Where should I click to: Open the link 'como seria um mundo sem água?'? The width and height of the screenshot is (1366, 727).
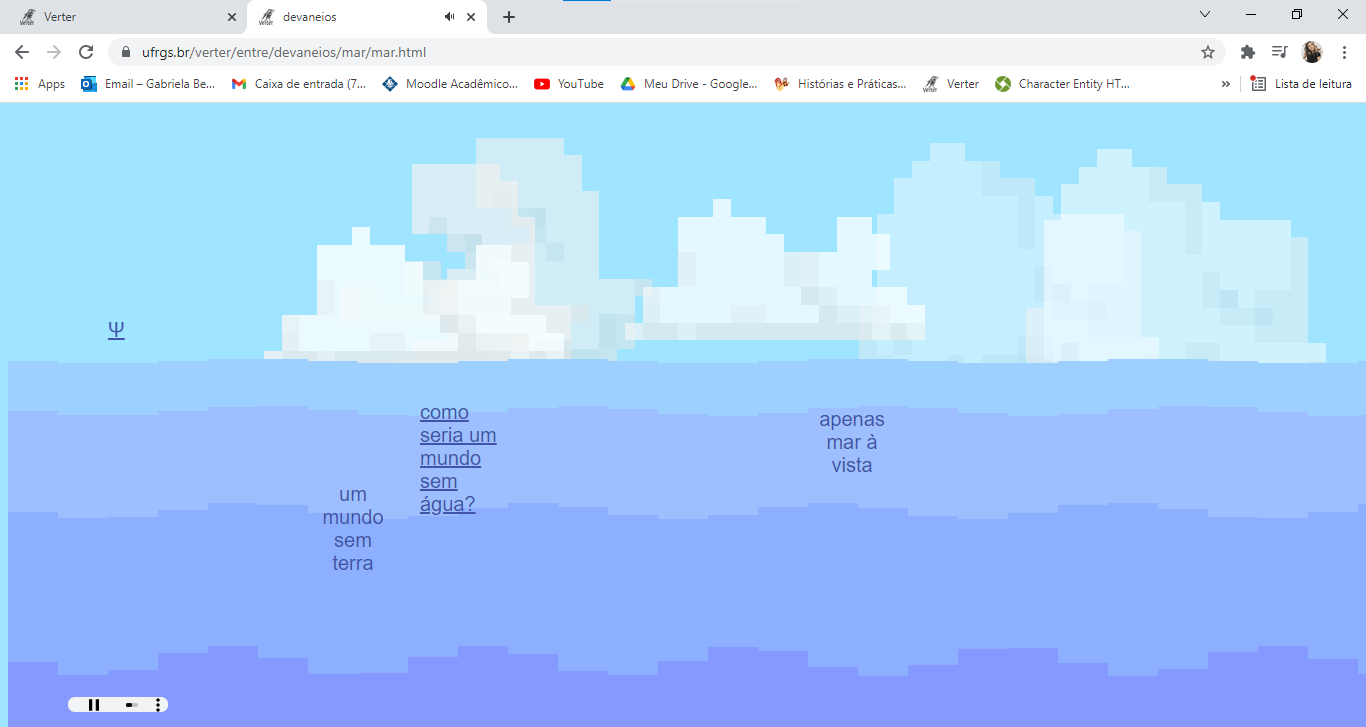(458, 458)
